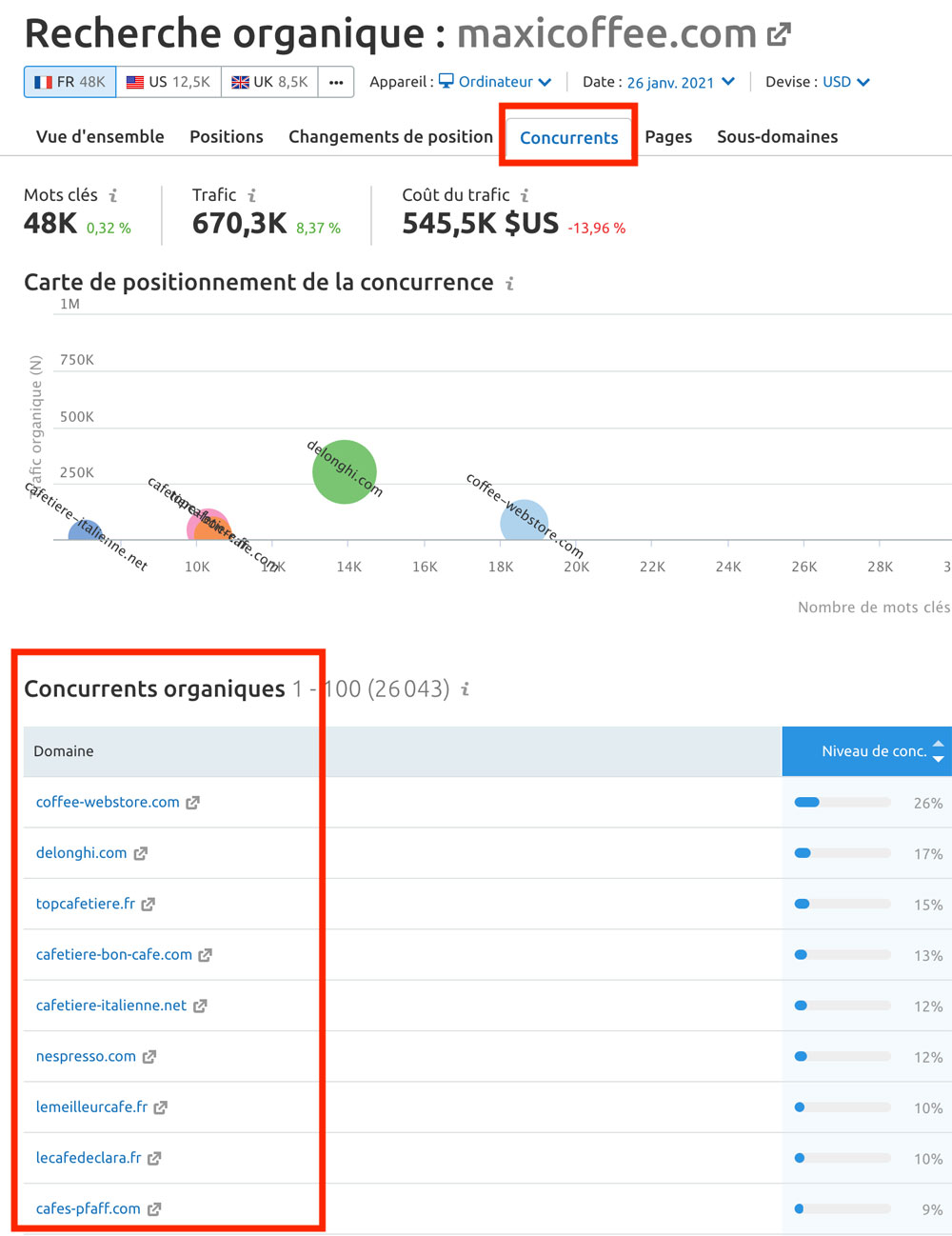Open cafetiere-bon-cafe.com domain link
Screen dimensions: 952x1236
(x=114, y=954)
